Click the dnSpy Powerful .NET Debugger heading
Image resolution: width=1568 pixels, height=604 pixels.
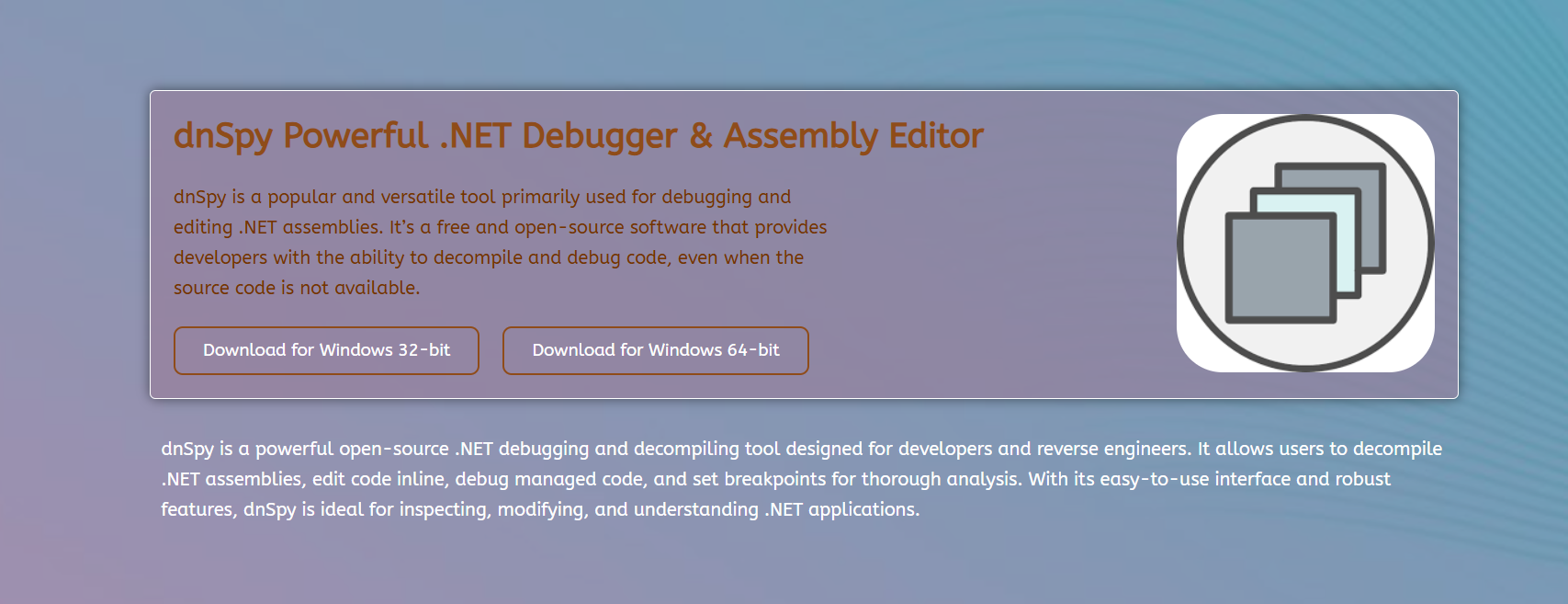coord(579,135)
